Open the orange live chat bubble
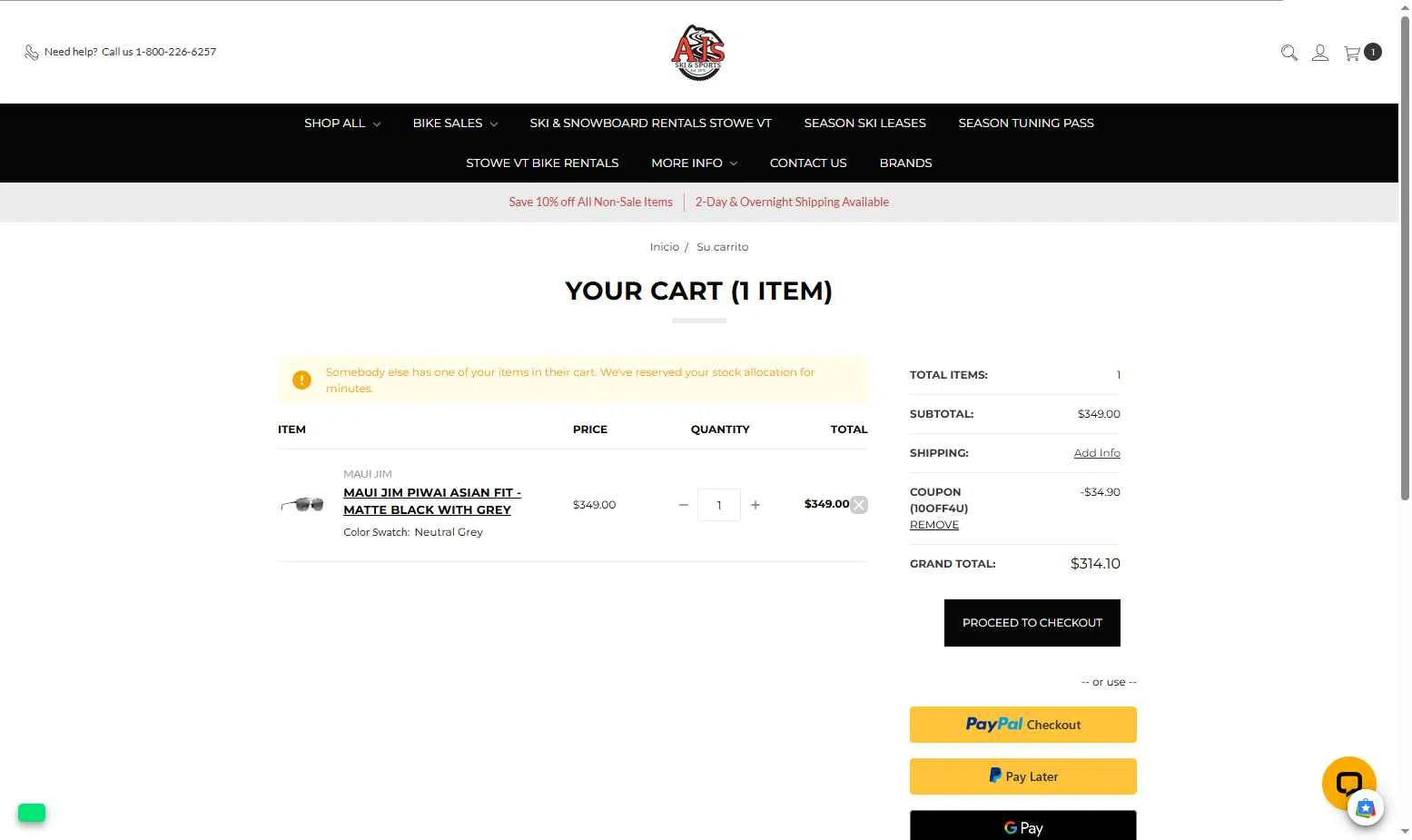Screen dimensions: 1412x840 click(x=1348, y=783)
